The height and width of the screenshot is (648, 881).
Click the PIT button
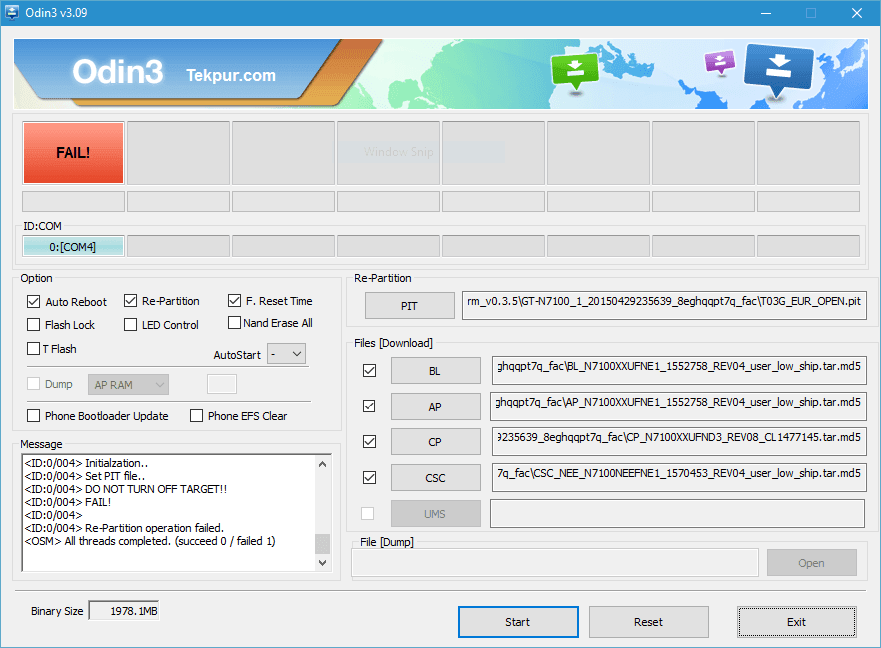coord(410,306)
